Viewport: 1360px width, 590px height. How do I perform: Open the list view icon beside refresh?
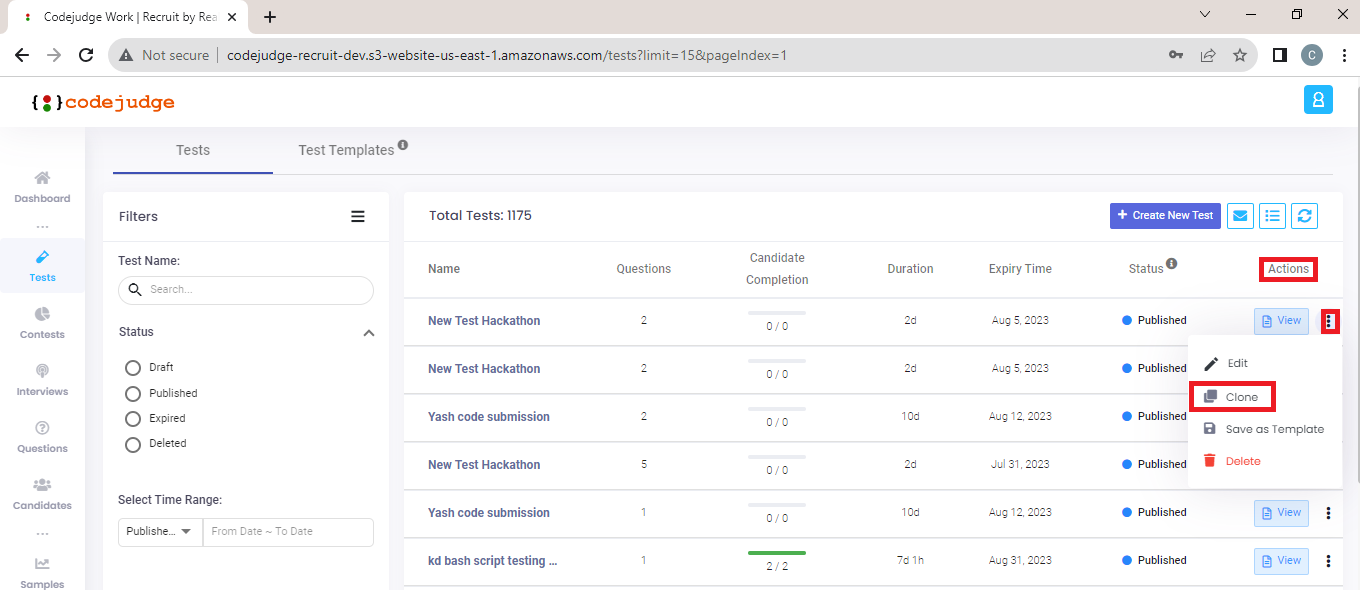tap(1272, 215)
